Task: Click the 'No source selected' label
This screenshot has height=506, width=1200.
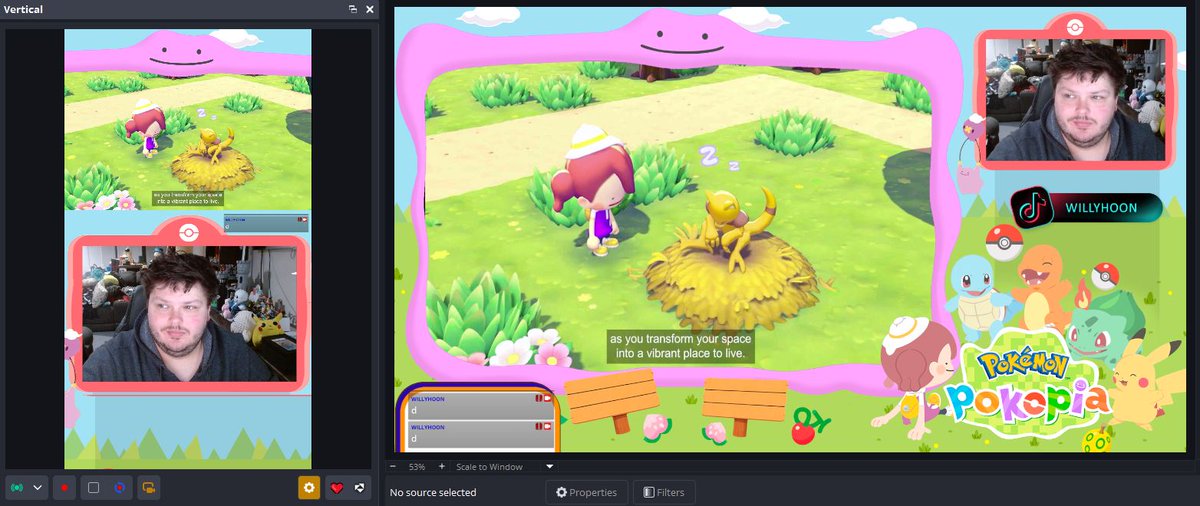Action: click(x=433, y=492)
